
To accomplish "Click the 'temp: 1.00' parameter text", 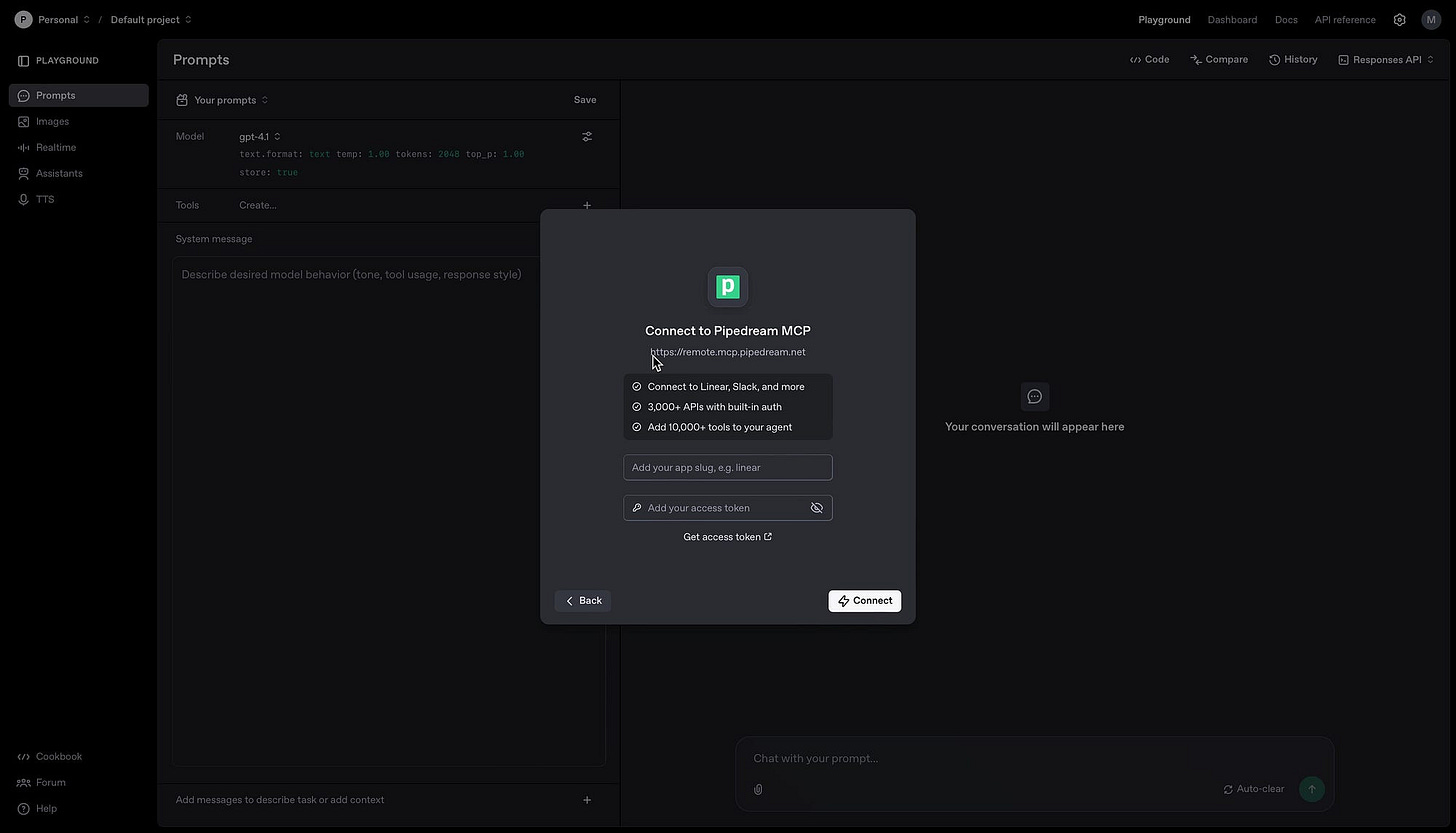I will point(363,155).
